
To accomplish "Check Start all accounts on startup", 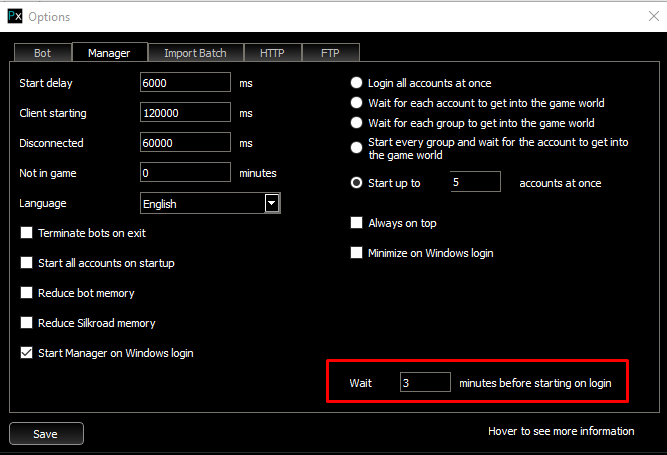I will (26, 263).
